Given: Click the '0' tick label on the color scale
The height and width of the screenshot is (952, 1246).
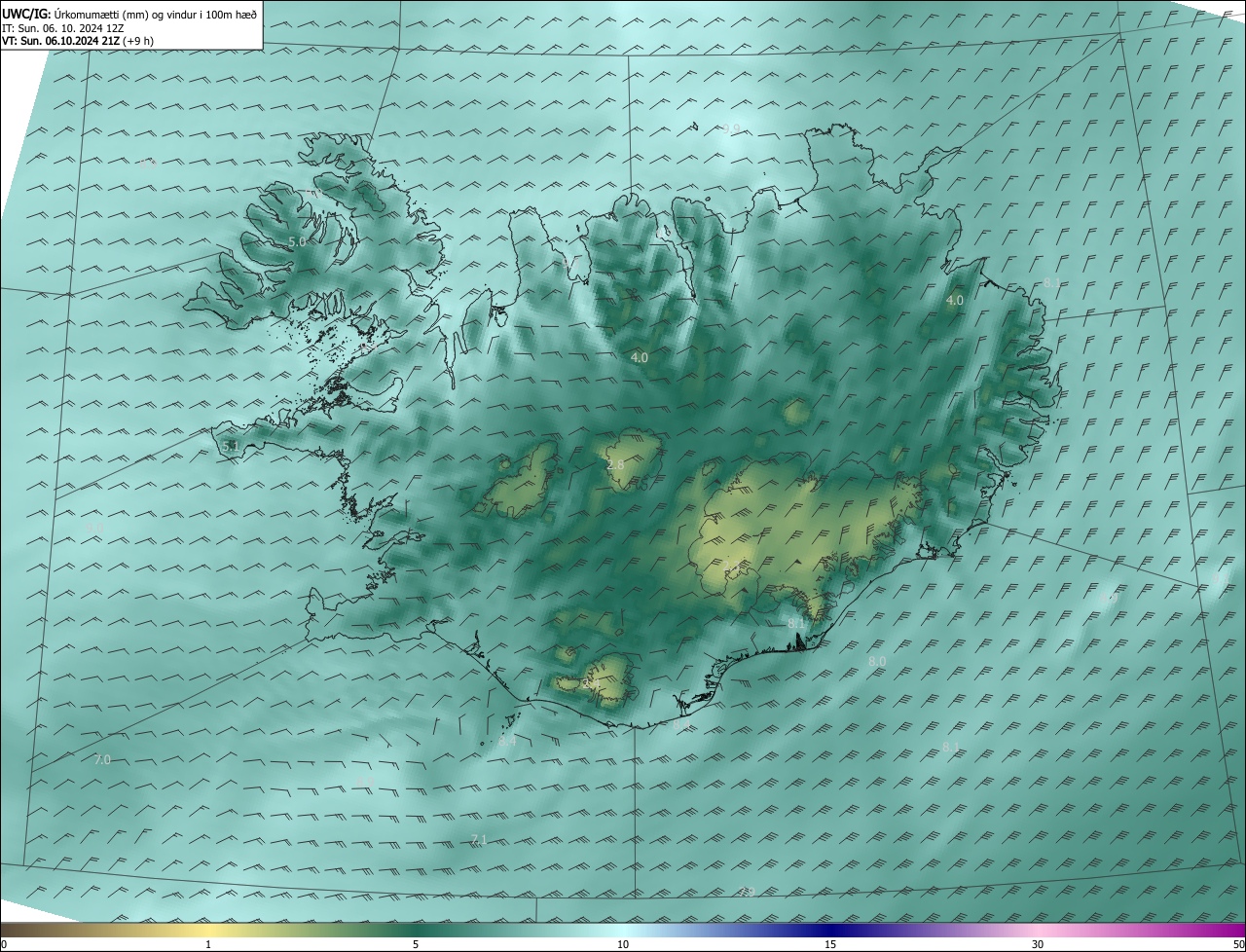Looking at the screenshot, I should pyautogui.click(x=4, y=944).
